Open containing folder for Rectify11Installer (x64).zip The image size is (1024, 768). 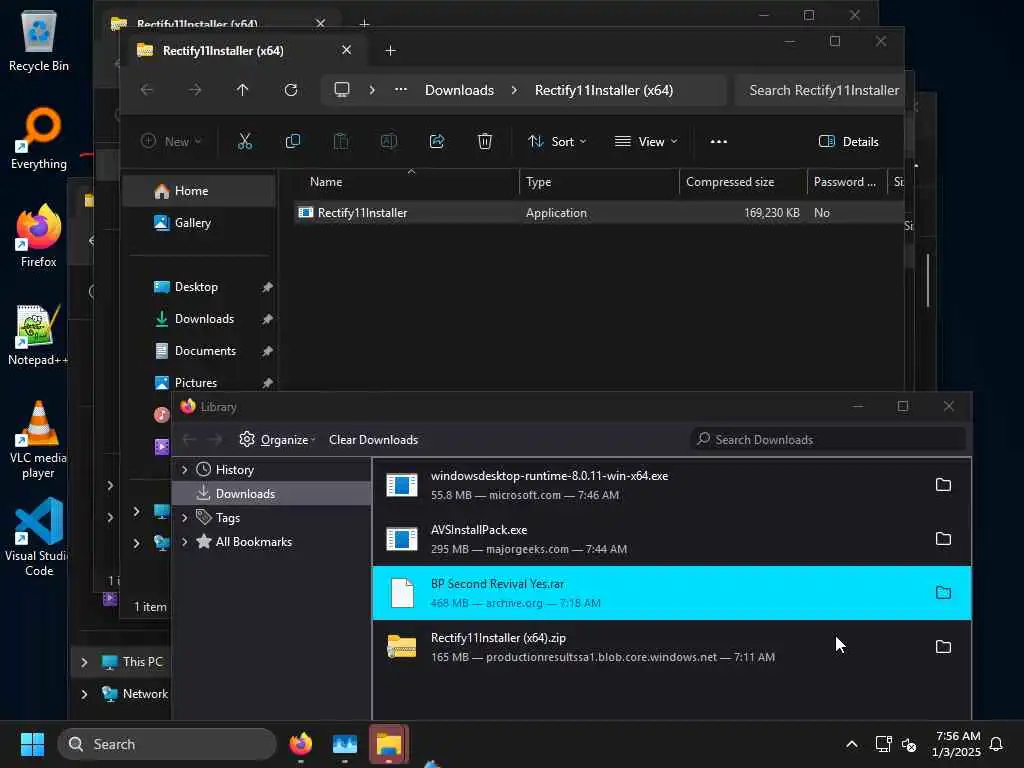pyautogui.click(x=943, y=647)
